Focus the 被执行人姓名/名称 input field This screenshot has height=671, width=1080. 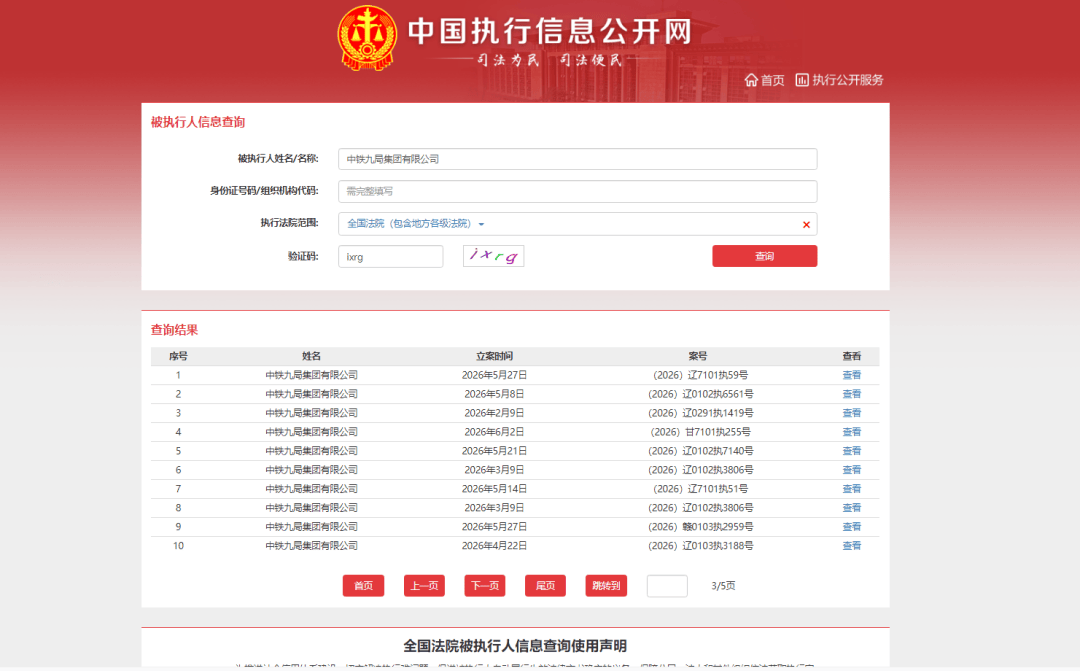point(577,159)
